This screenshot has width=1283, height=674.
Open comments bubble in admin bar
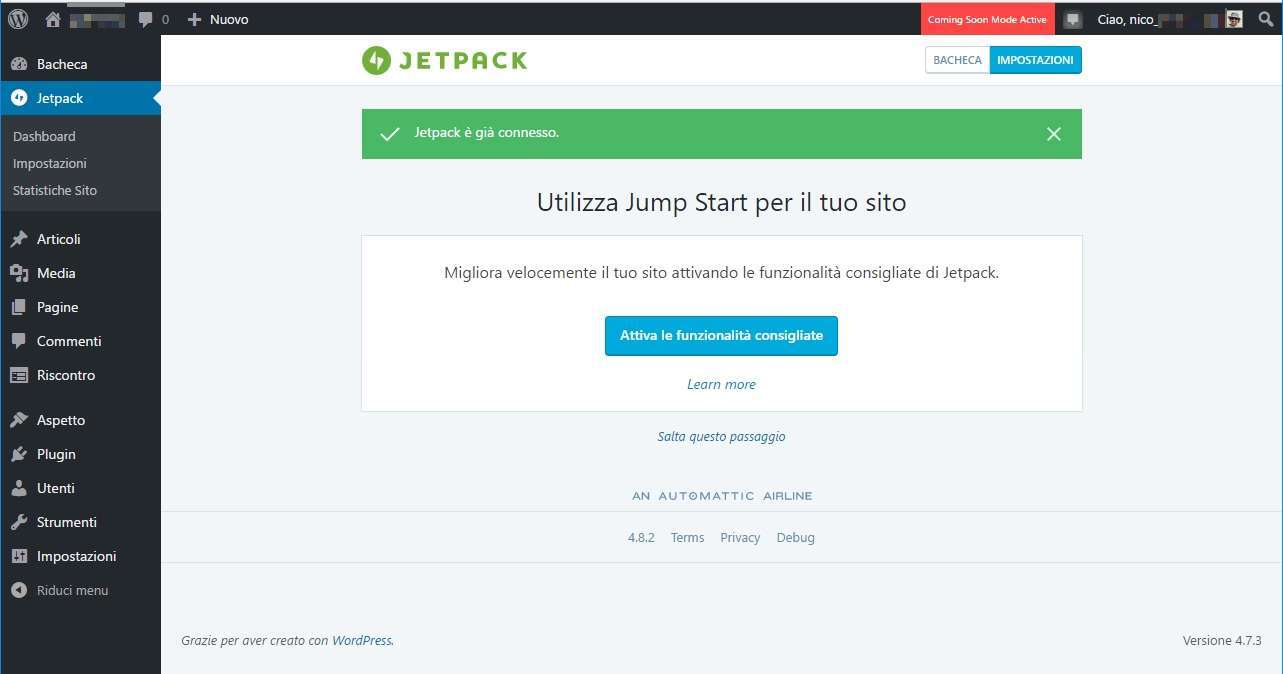click(146, 19)
